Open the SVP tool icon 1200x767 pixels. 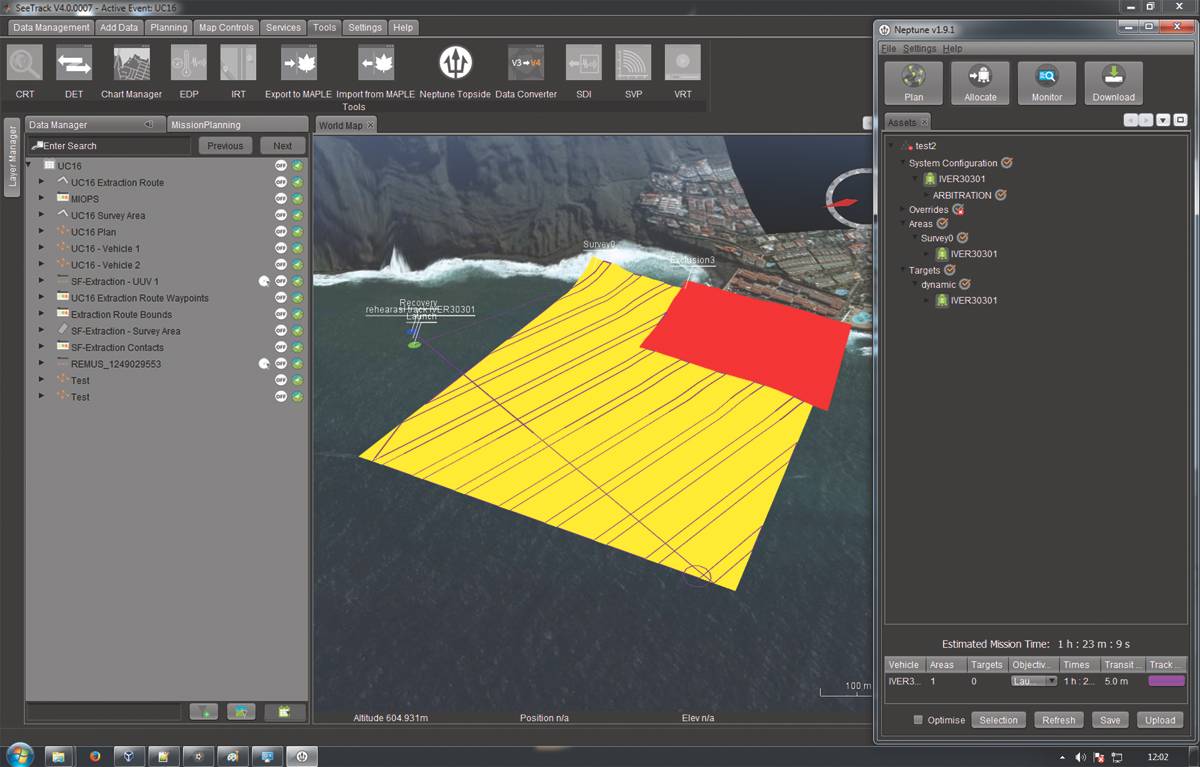[x=633, y=63]
